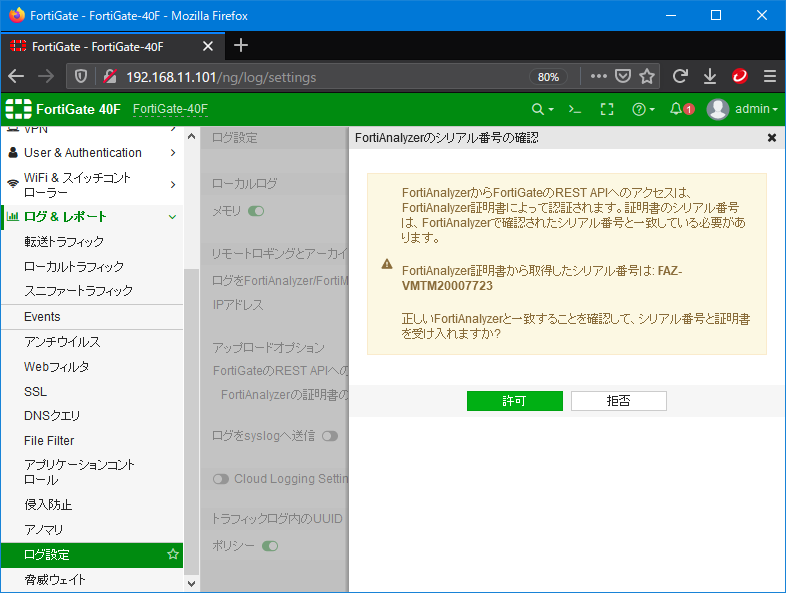The height and width of the screenshot is (593, 786).
Task: Toggle the ポリシー UUID switch
Action: click(x=270, y=546)
